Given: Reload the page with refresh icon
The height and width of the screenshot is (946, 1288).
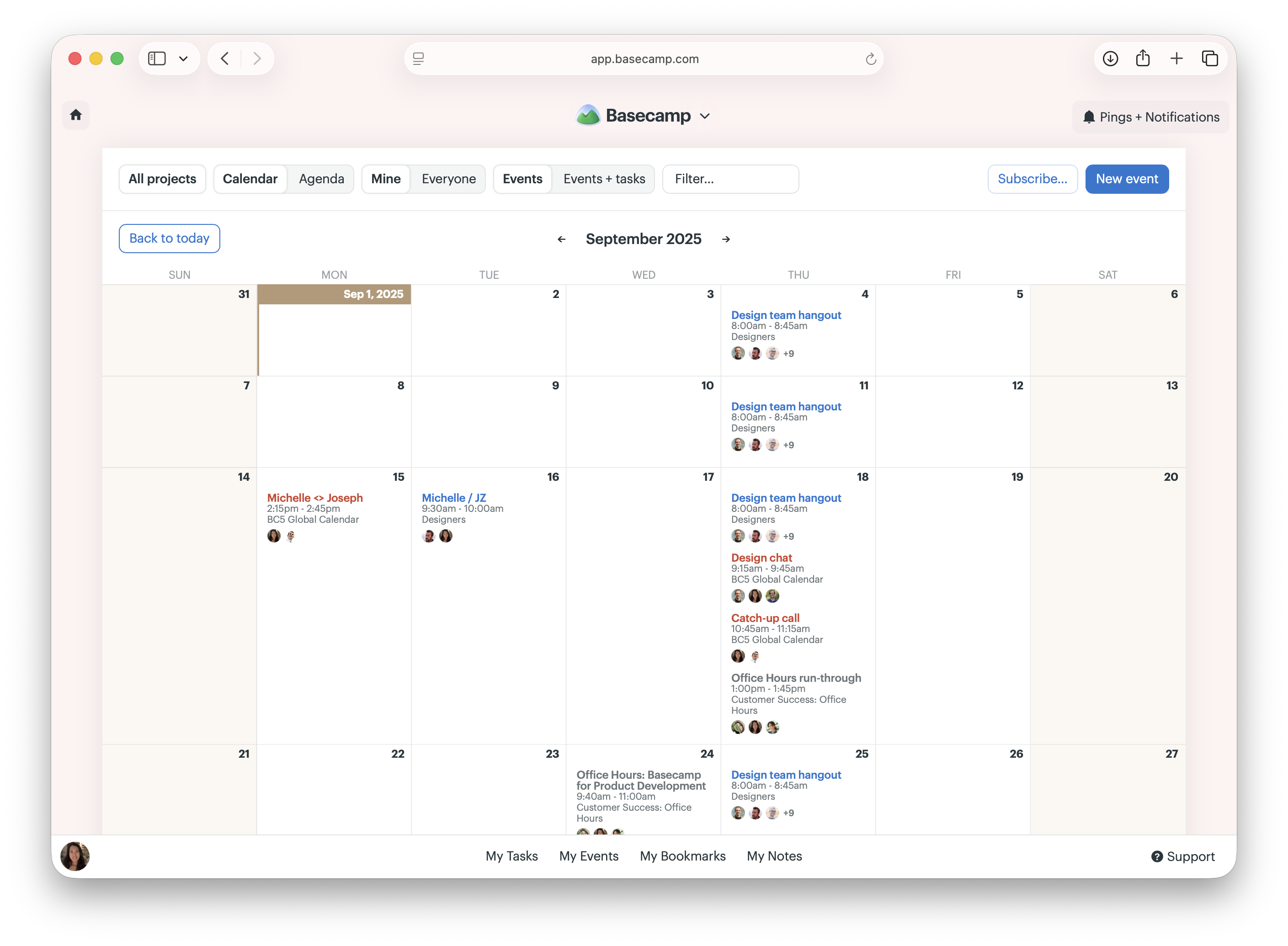Looking at the screenshot, I should [871, 58].
